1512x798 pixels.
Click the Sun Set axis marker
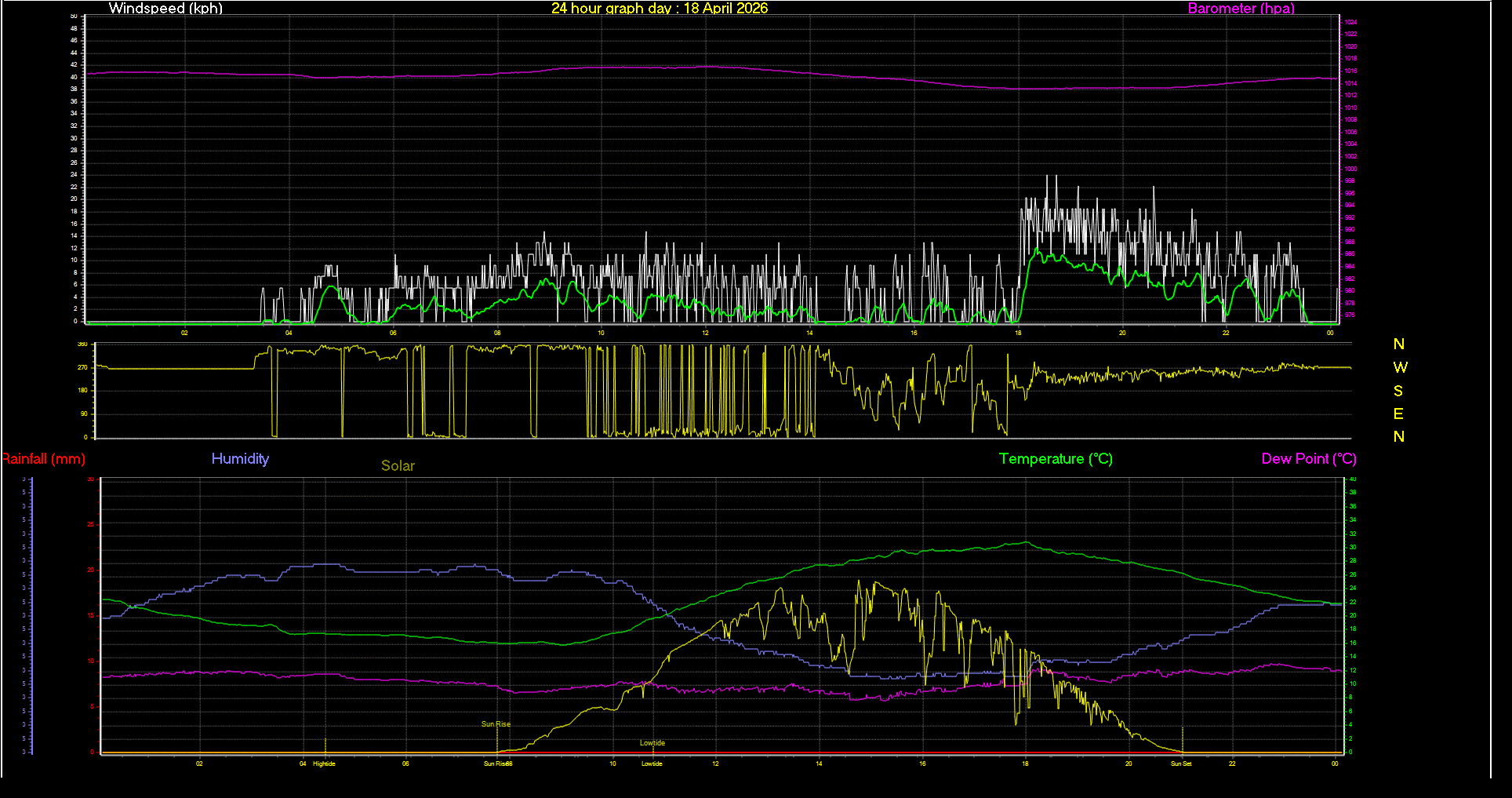tap(1181, 763)
